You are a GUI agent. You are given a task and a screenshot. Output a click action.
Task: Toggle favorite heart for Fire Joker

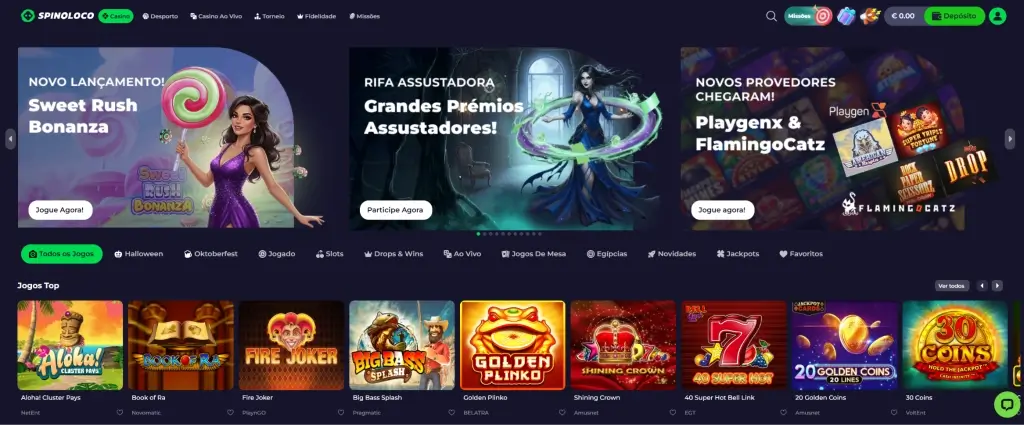341,413
